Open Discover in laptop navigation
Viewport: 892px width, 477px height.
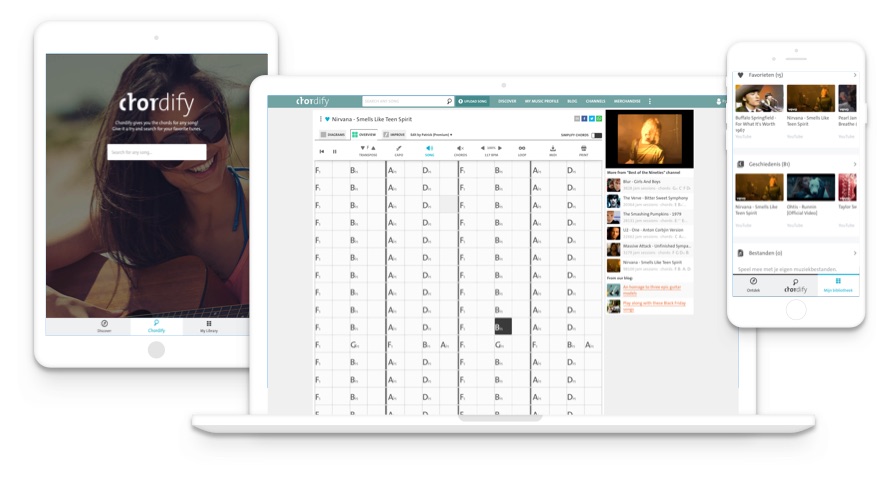coord(507,101)
